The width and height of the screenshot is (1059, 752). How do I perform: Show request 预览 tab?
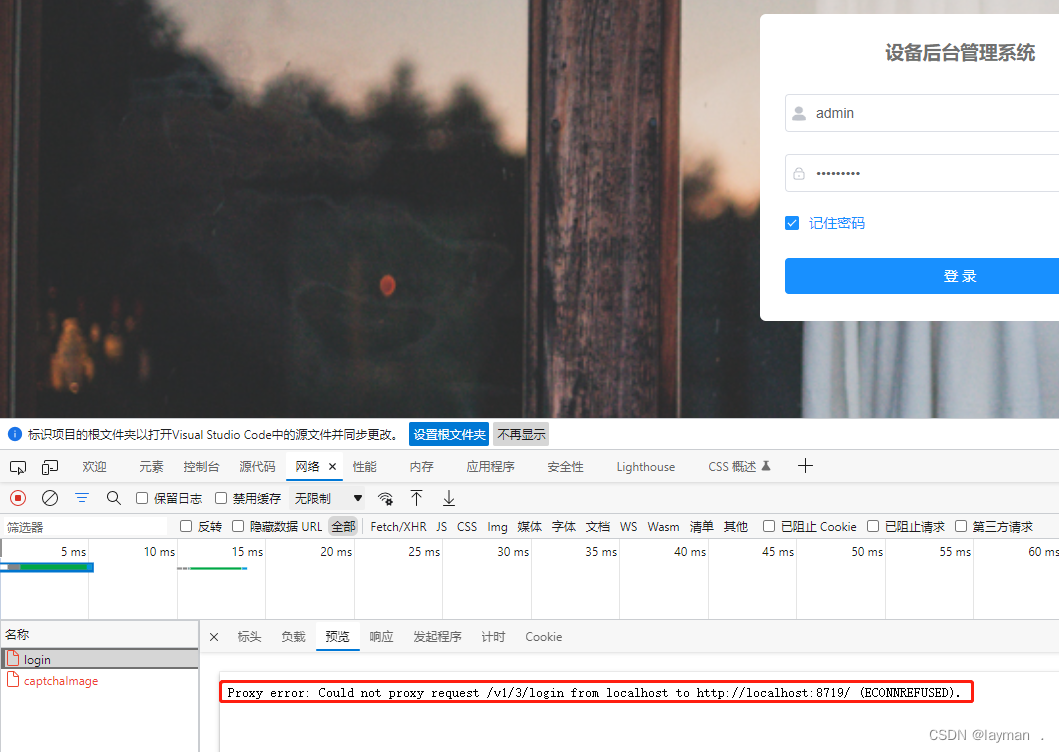tap(337, 637)
